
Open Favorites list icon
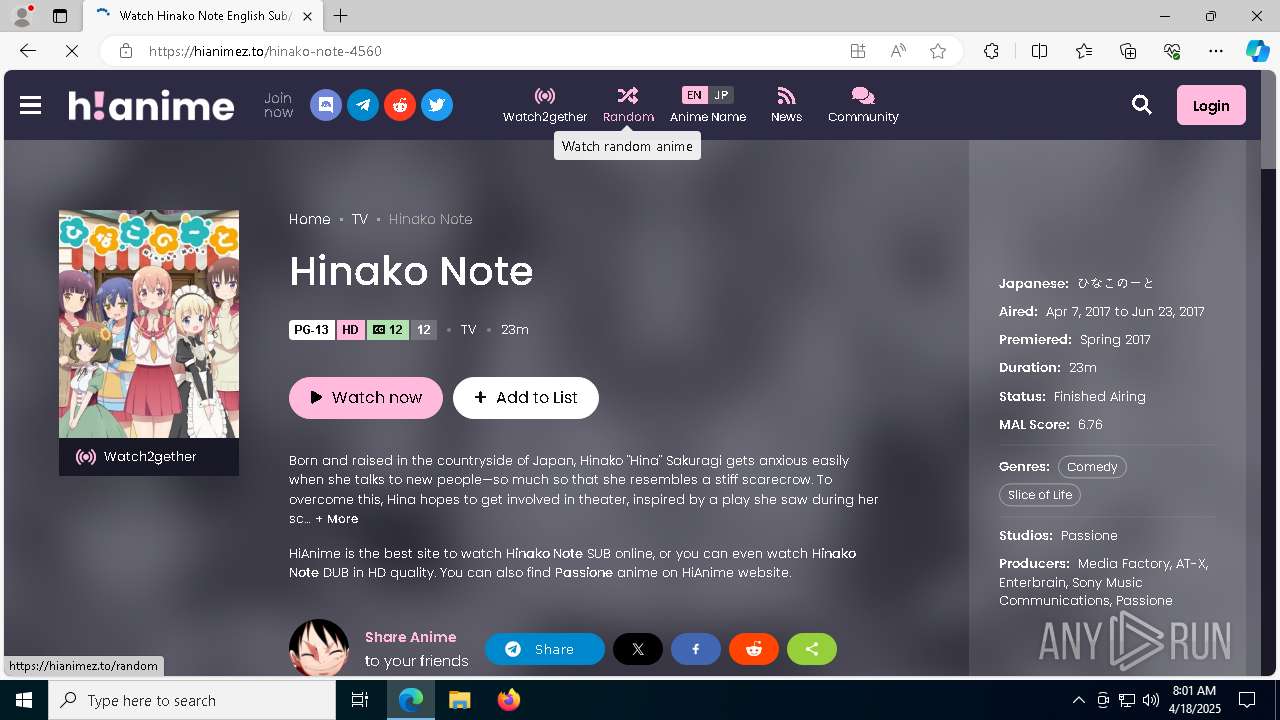(1084, 51)
